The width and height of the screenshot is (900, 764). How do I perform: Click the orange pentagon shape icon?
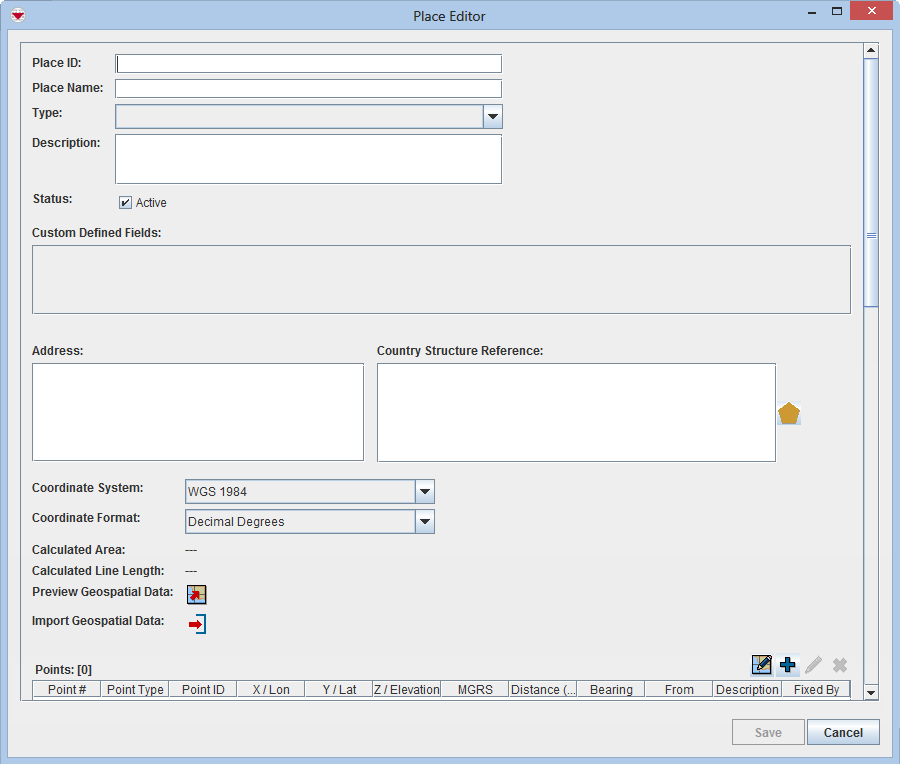pyautogui.click(x=789, y=412)
